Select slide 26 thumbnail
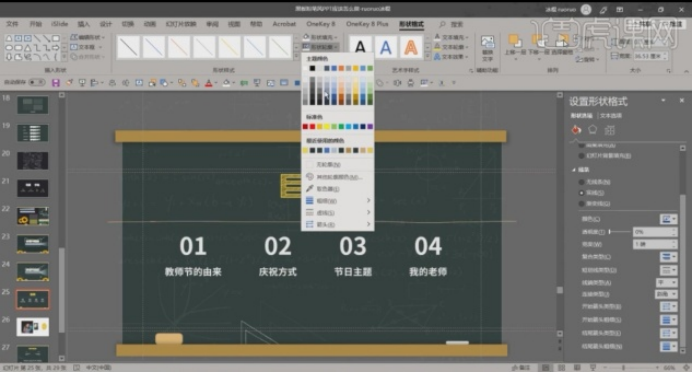The height and width of the screenshot is (372, 692). click(33, 327)
